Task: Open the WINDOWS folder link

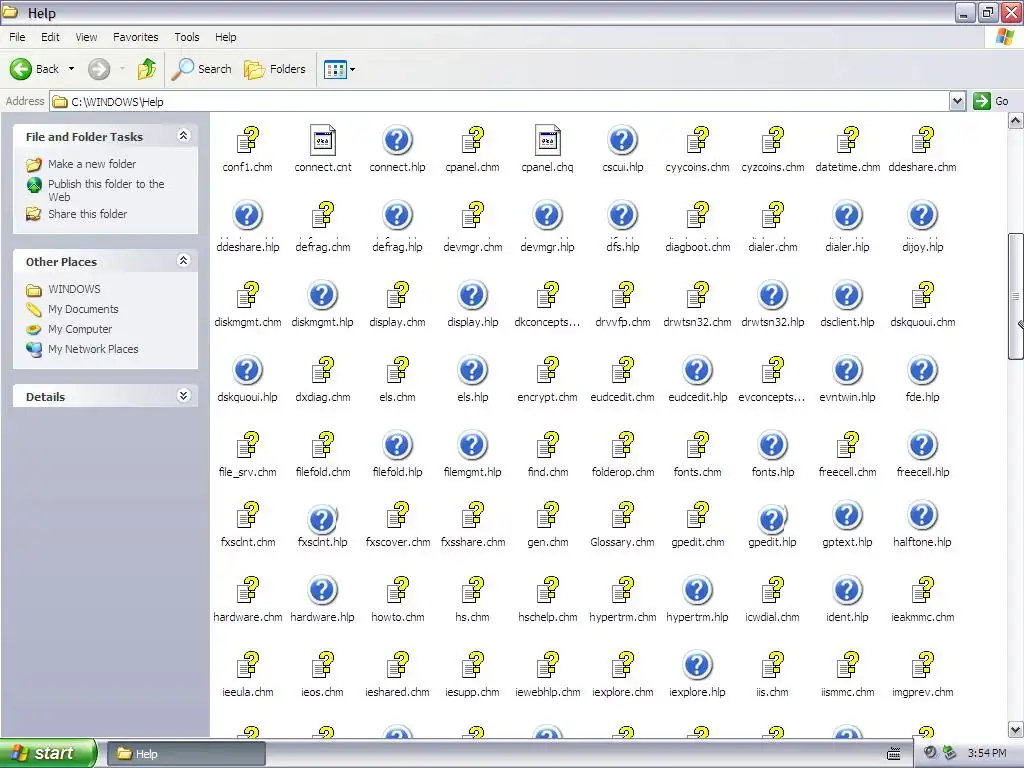Action: (74, 289)
